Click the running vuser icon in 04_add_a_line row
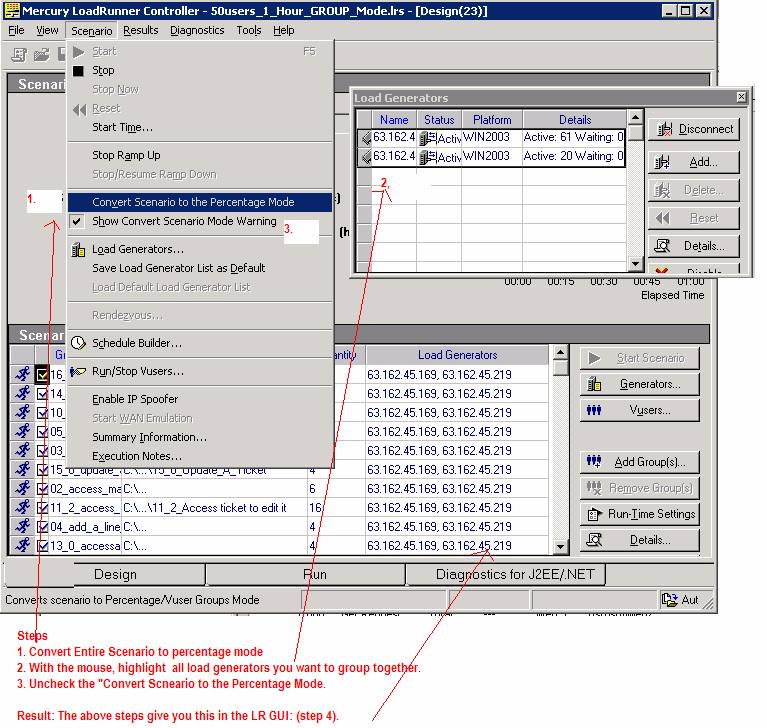Image resolution: width=767 pixels, height=728 pixels. 23,526
